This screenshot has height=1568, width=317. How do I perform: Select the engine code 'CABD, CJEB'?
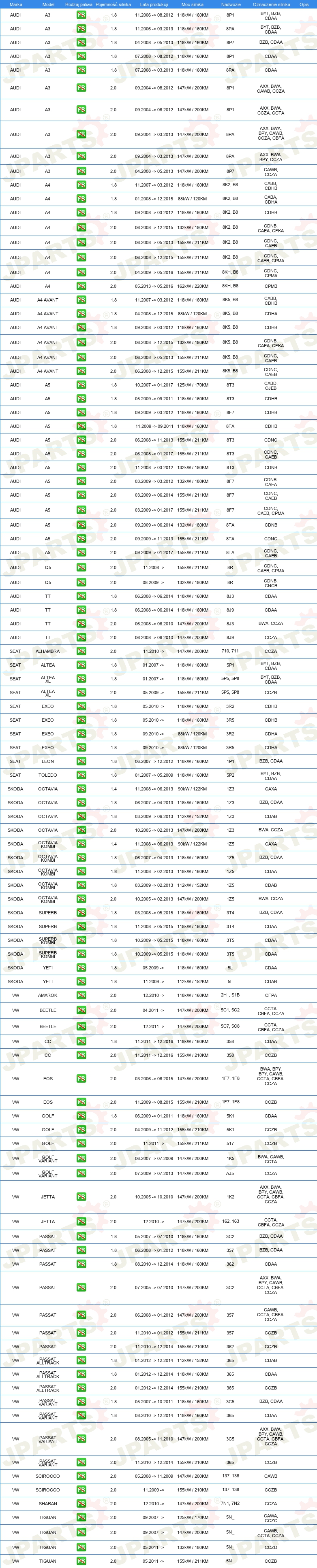tap(271, 385)
